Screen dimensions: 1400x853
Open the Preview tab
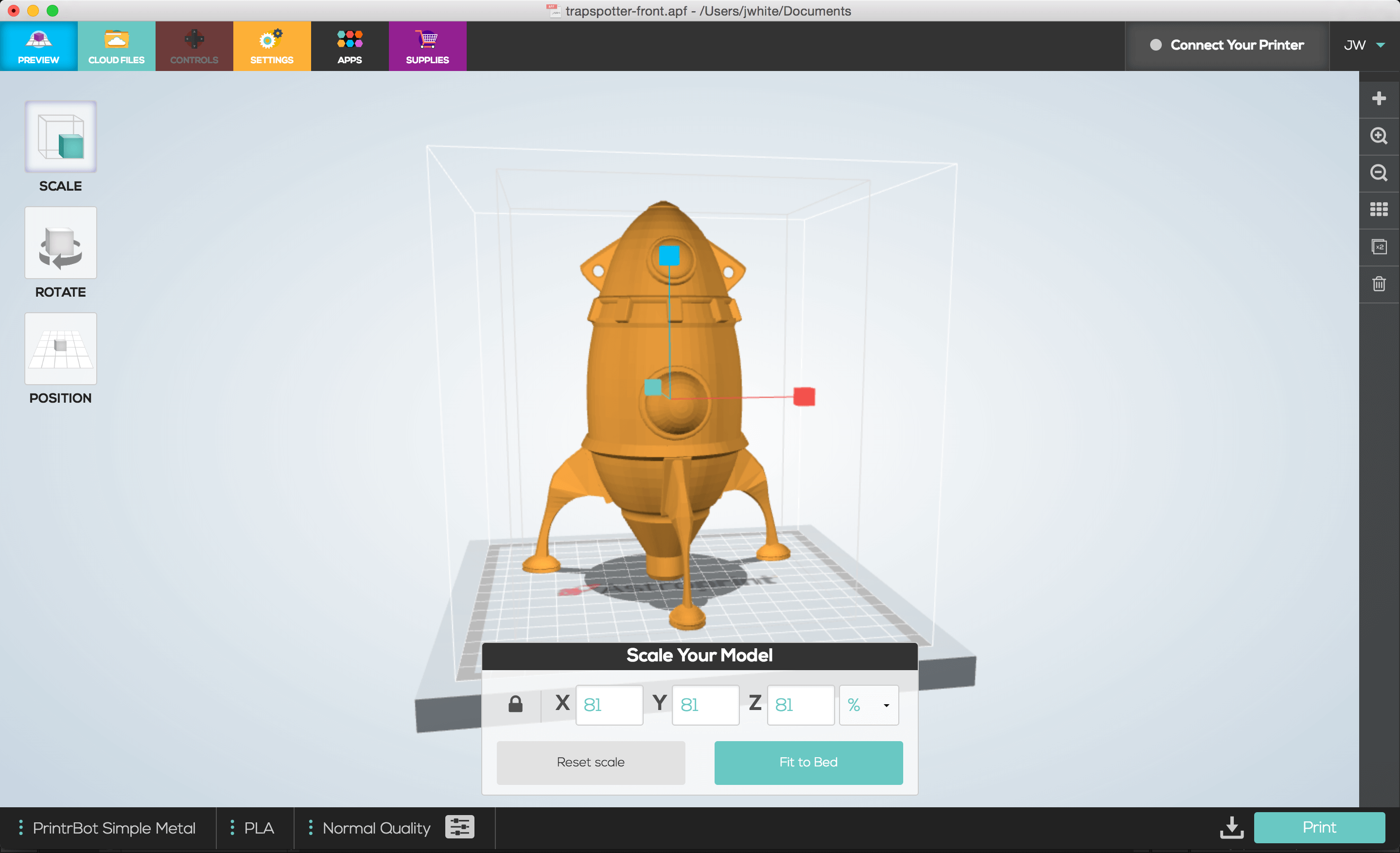pos(38,46)
